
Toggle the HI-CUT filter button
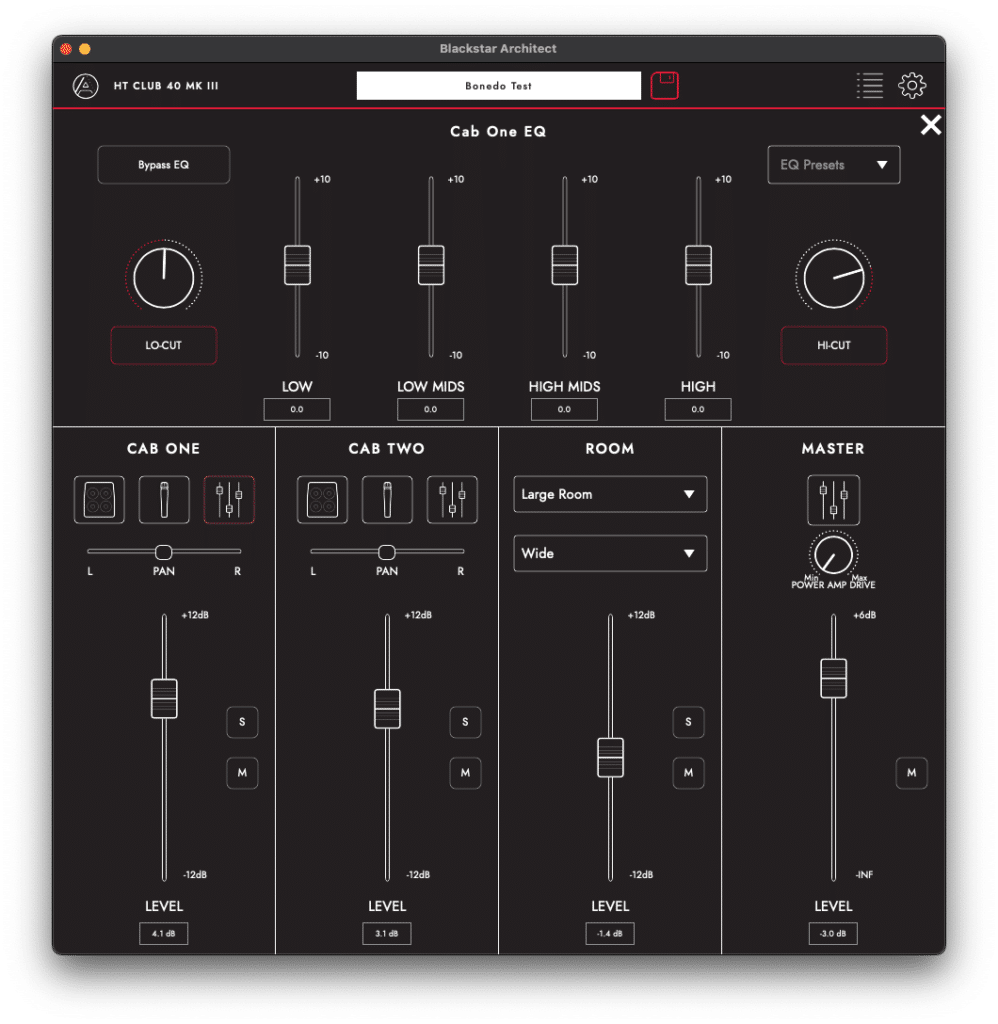(x=834, y=345)
